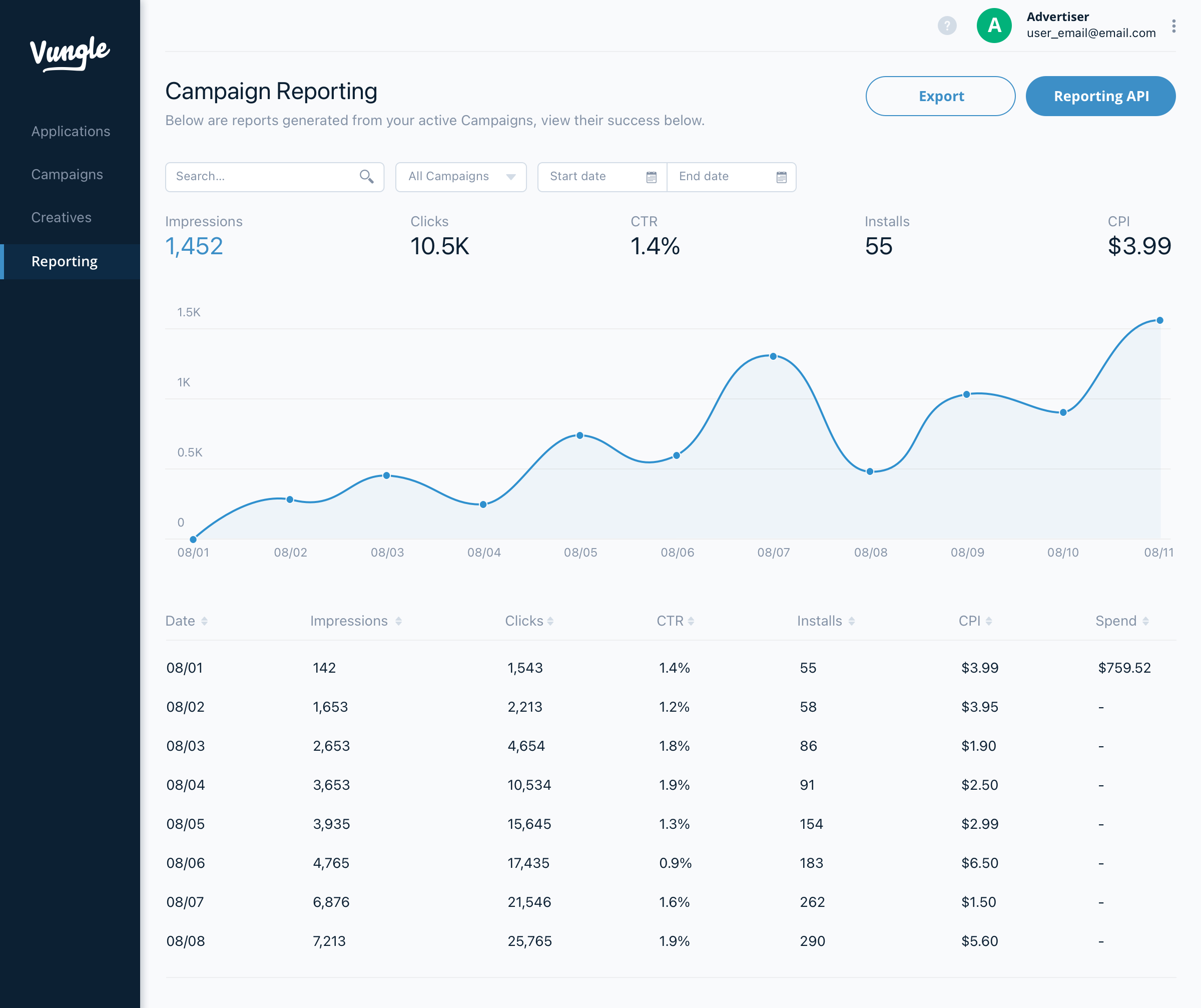Sort by Installs column arrows

click(x=852, y=621)
